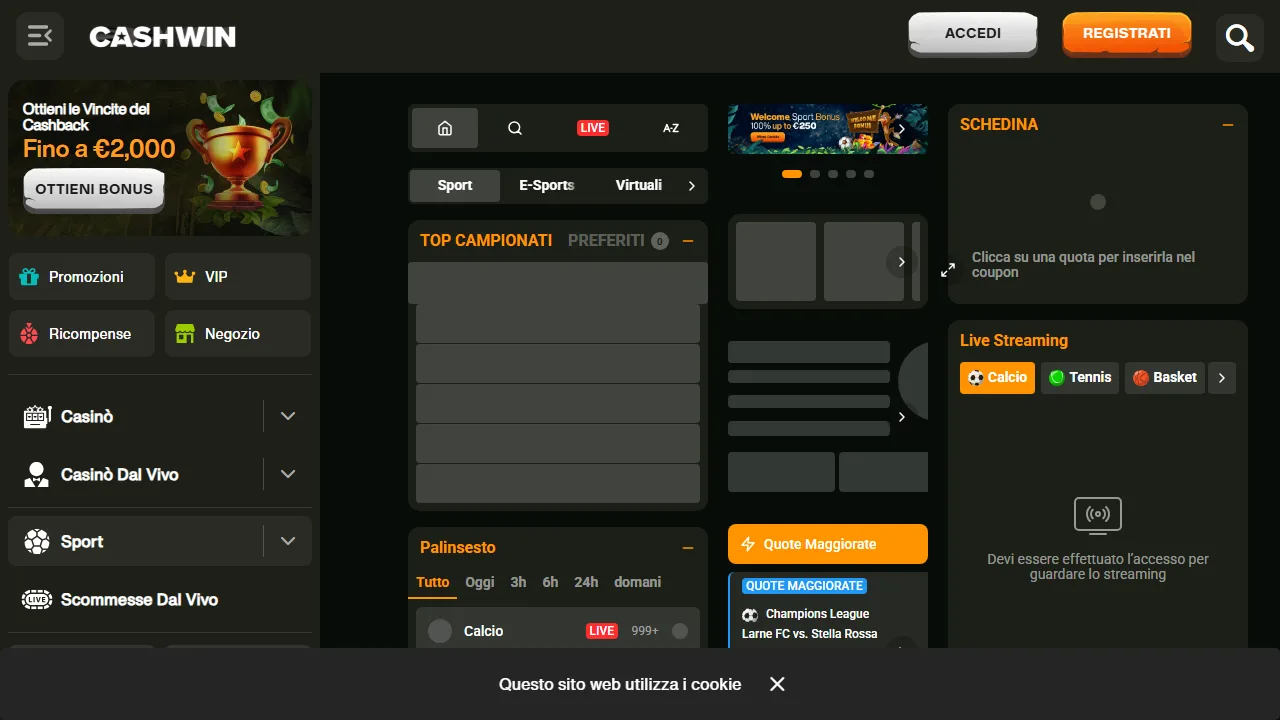The height and width of the screenshot is (720, 1280).
Task: Click the Scommesse Dal Vivo live icon
Action: (37, 600)
